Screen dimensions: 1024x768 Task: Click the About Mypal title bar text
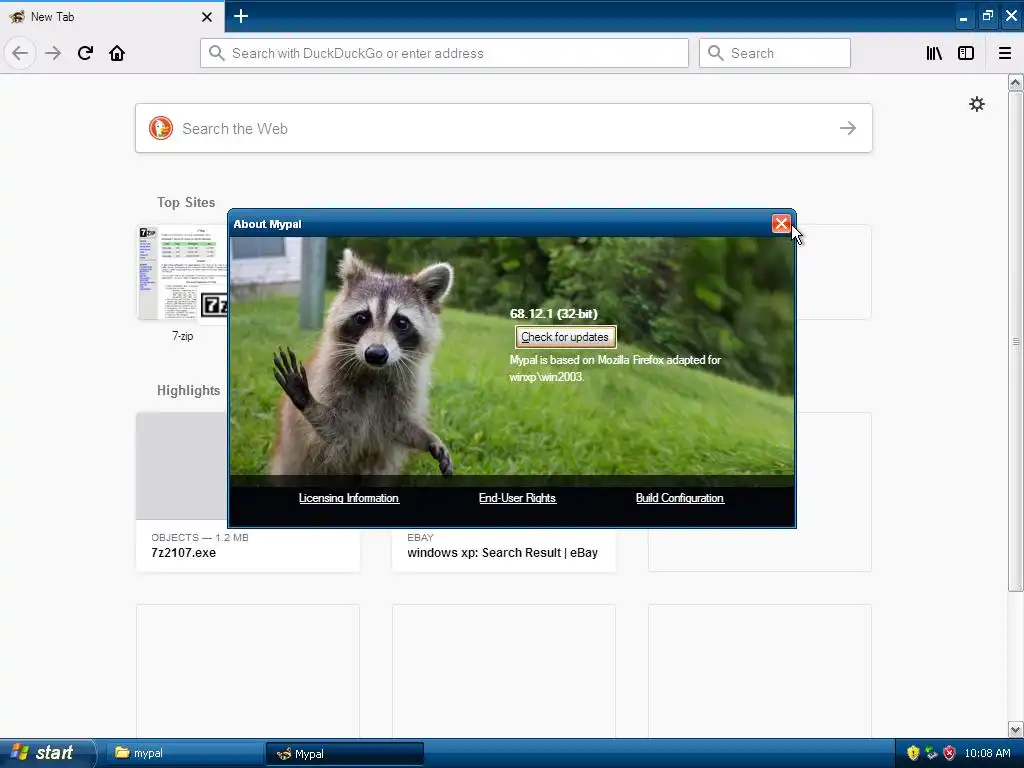pyautogui.click(x=268, y=224)
